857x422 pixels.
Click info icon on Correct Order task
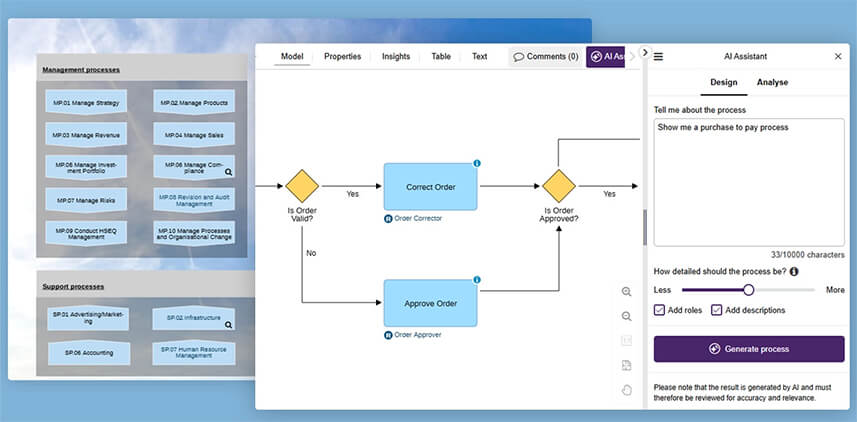[477, 163]
